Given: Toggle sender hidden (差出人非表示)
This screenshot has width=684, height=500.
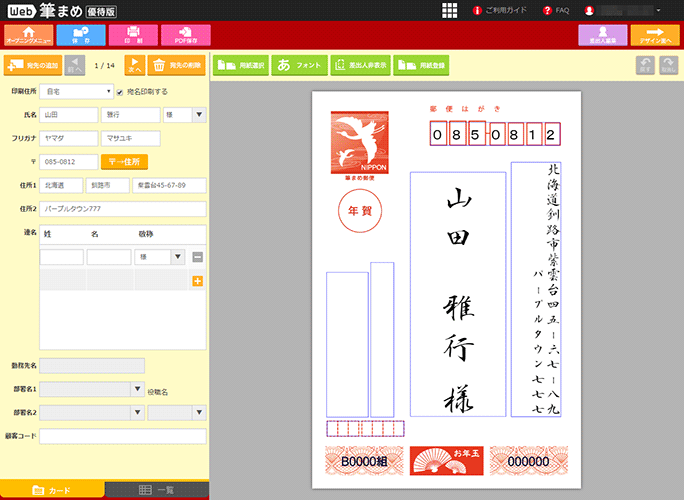Looking at the screenshot, I should click(x=360, y=65).
